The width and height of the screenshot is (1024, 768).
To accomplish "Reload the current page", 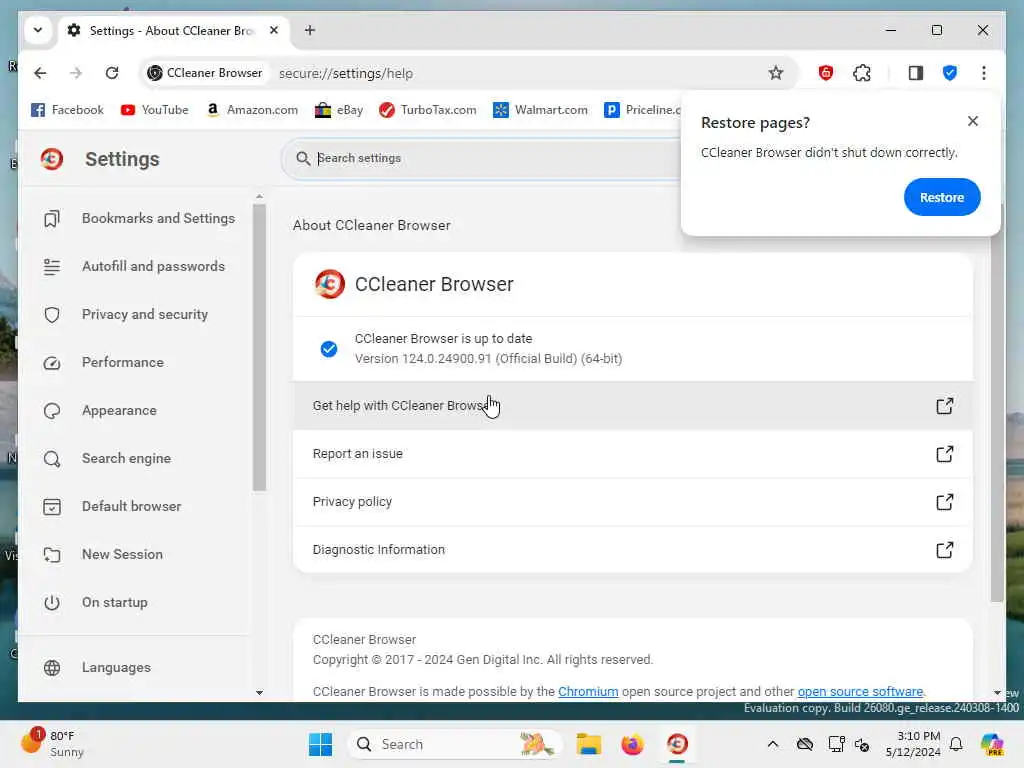I will pyautogui.click(x=112, y=73).
